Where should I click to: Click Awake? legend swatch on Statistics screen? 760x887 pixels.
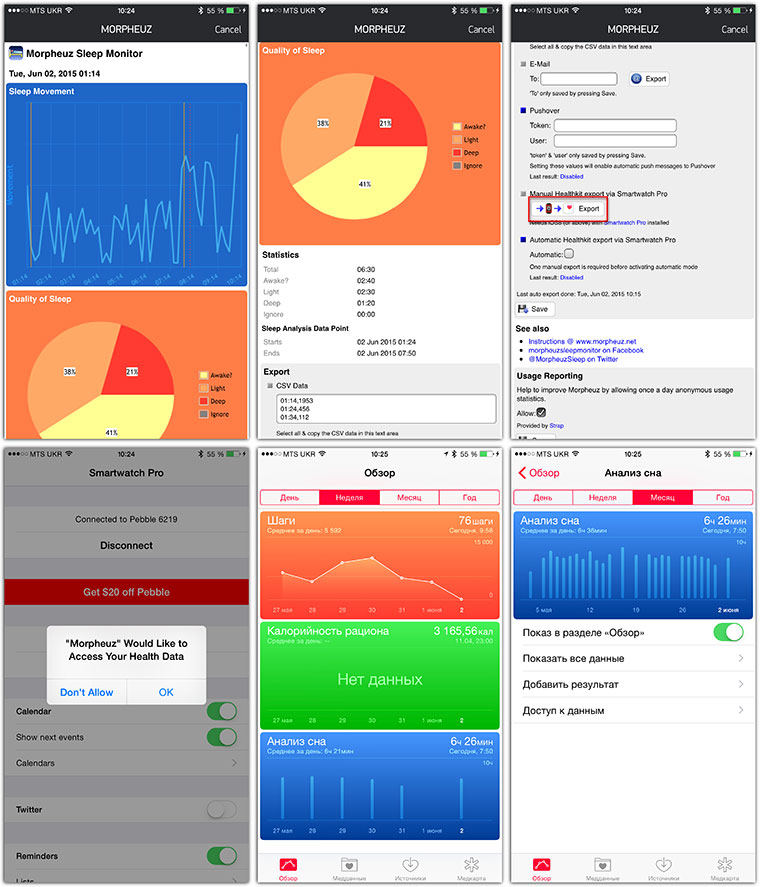pos(457,127)
